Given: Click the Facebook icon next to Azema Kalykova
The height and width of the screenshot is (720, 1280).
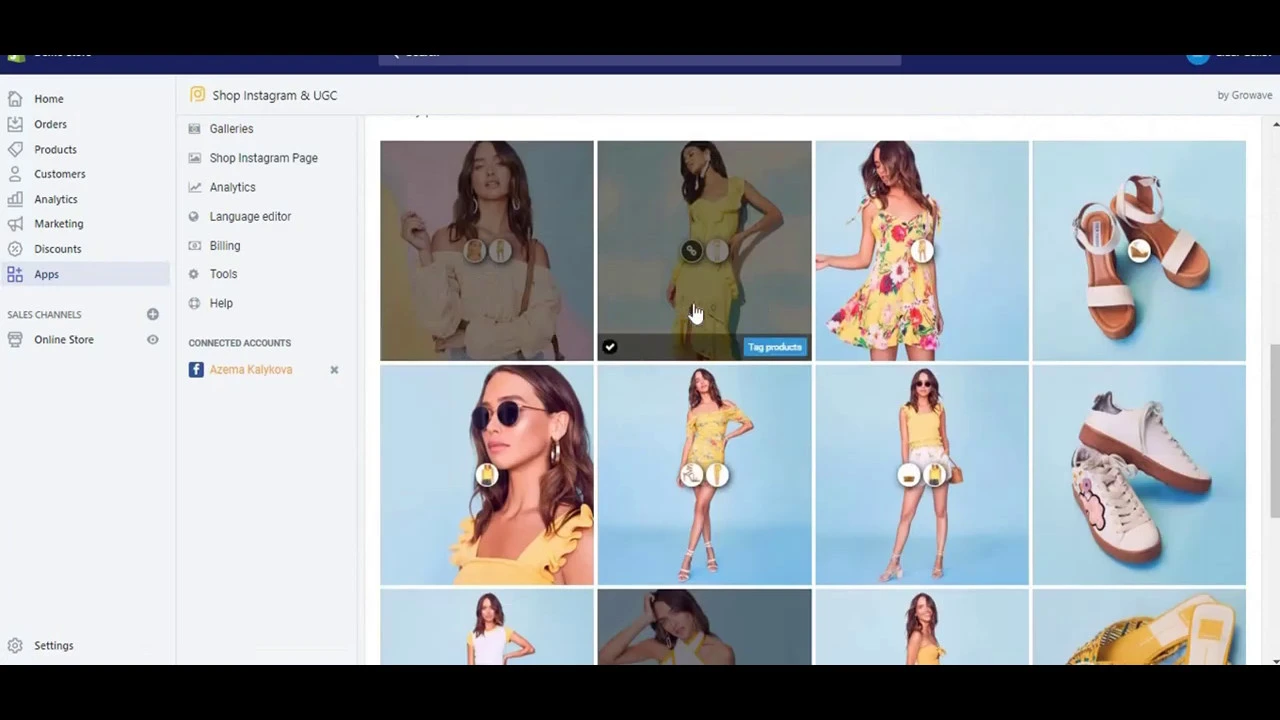Looking at the screenshot, I should pos(196,370).
